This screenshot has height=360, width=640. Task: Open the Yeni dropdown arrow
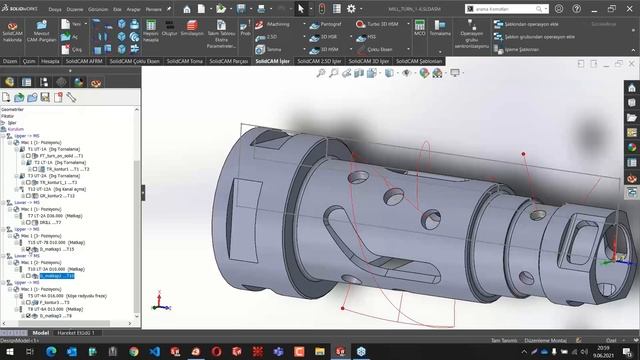click(x=86, y=24)
